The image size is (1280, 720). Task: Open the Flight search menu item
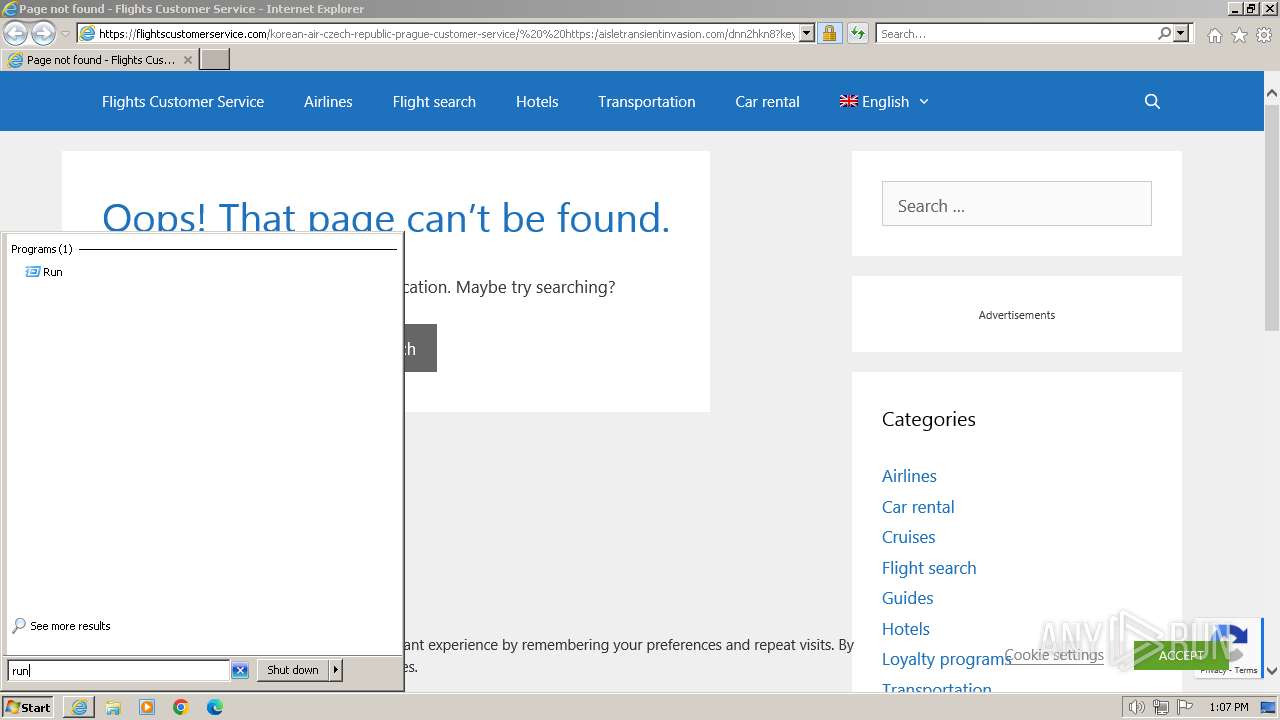(434, 101)
